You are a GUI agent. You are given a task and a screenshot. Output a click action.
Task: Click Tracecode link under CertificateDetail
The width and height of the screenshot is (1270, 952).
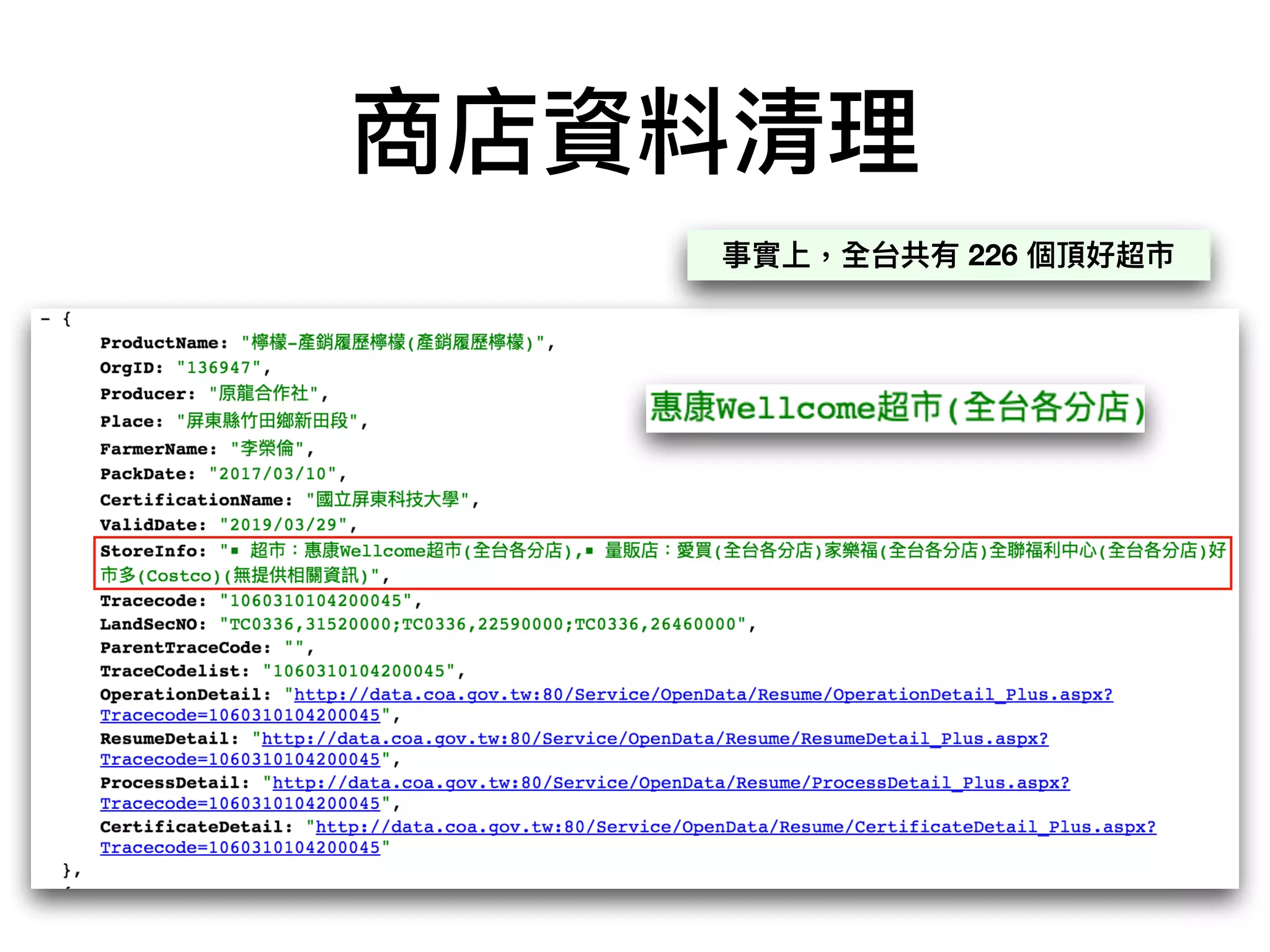pyautogui.click(x=240, y=847)
